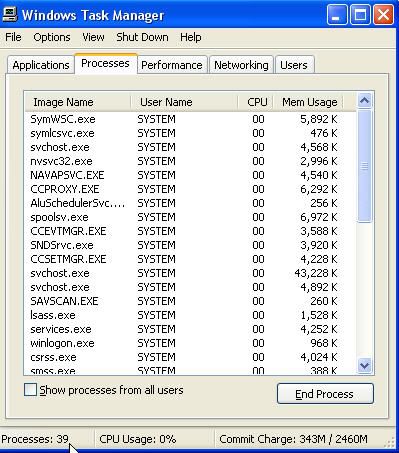Minimize the Task Manager window

pyautogui.click(x=337, y=15)
